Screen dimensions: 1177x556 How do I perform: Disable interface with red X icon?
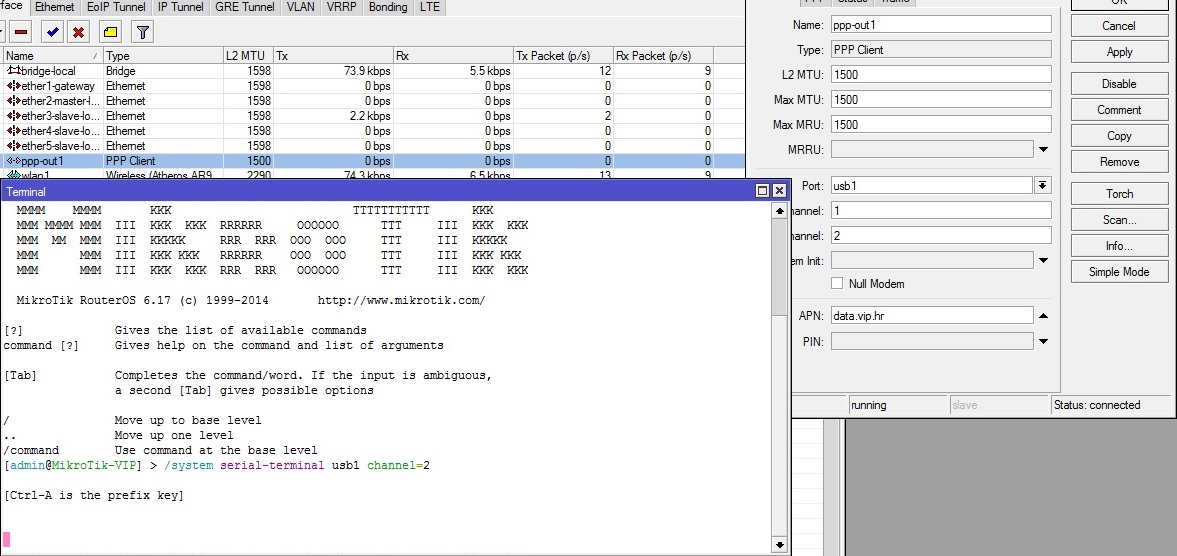78,33
